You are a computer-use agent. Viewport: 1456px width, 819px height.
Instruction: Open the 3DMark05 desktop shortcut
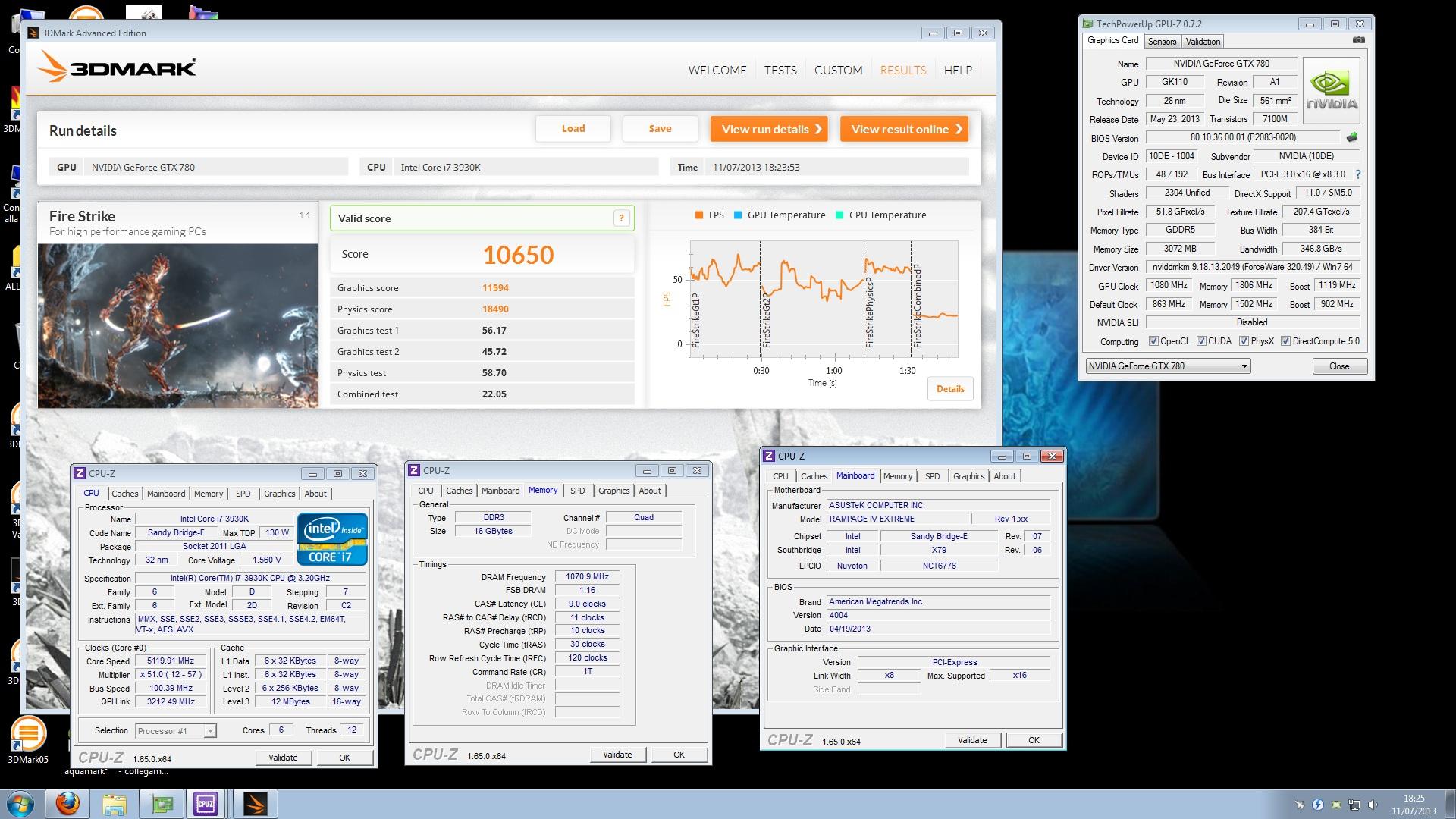(x=28, y=739)
